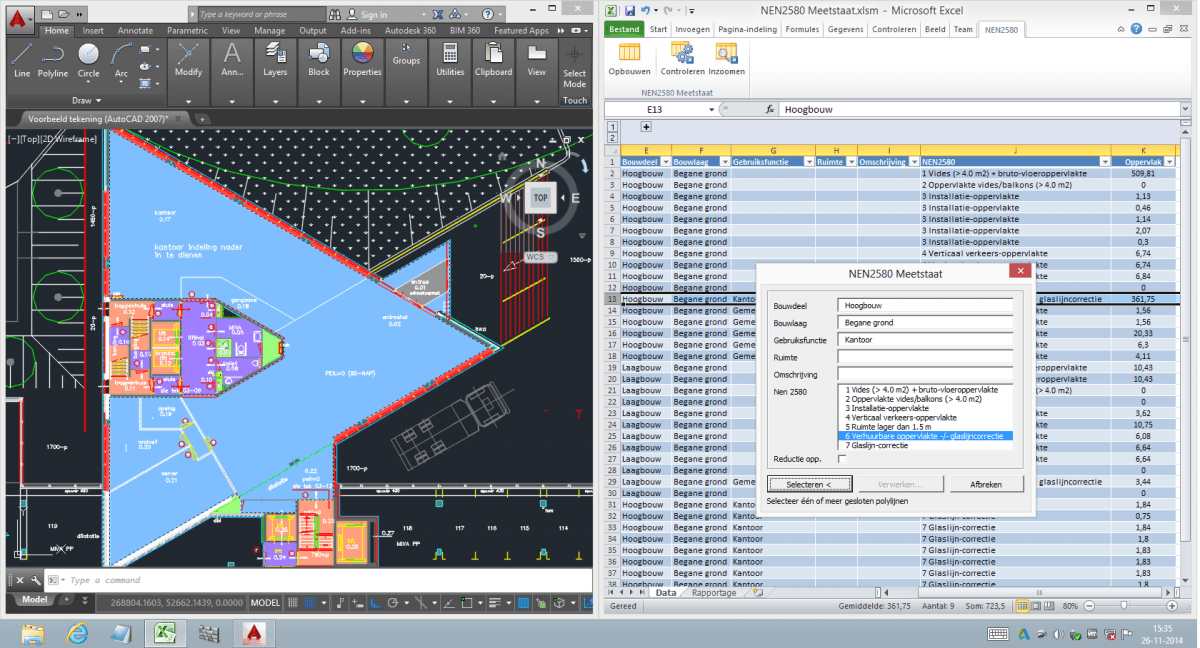
Task: Click the Excel undo arrow
Action: point(646,10)
